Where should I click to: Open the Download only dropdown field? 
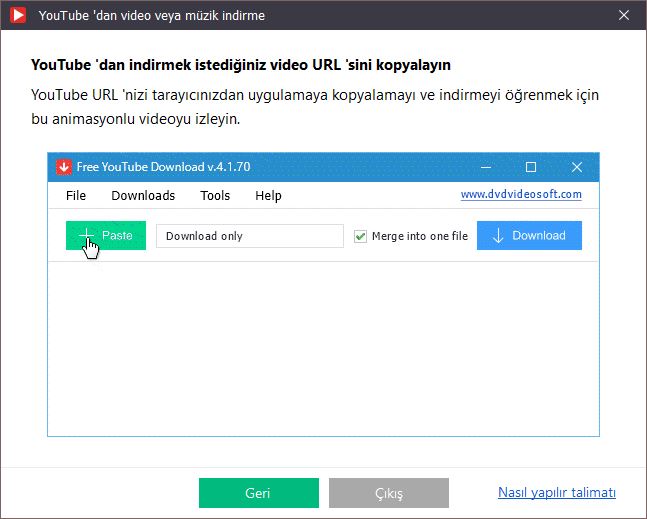(250, 236)
